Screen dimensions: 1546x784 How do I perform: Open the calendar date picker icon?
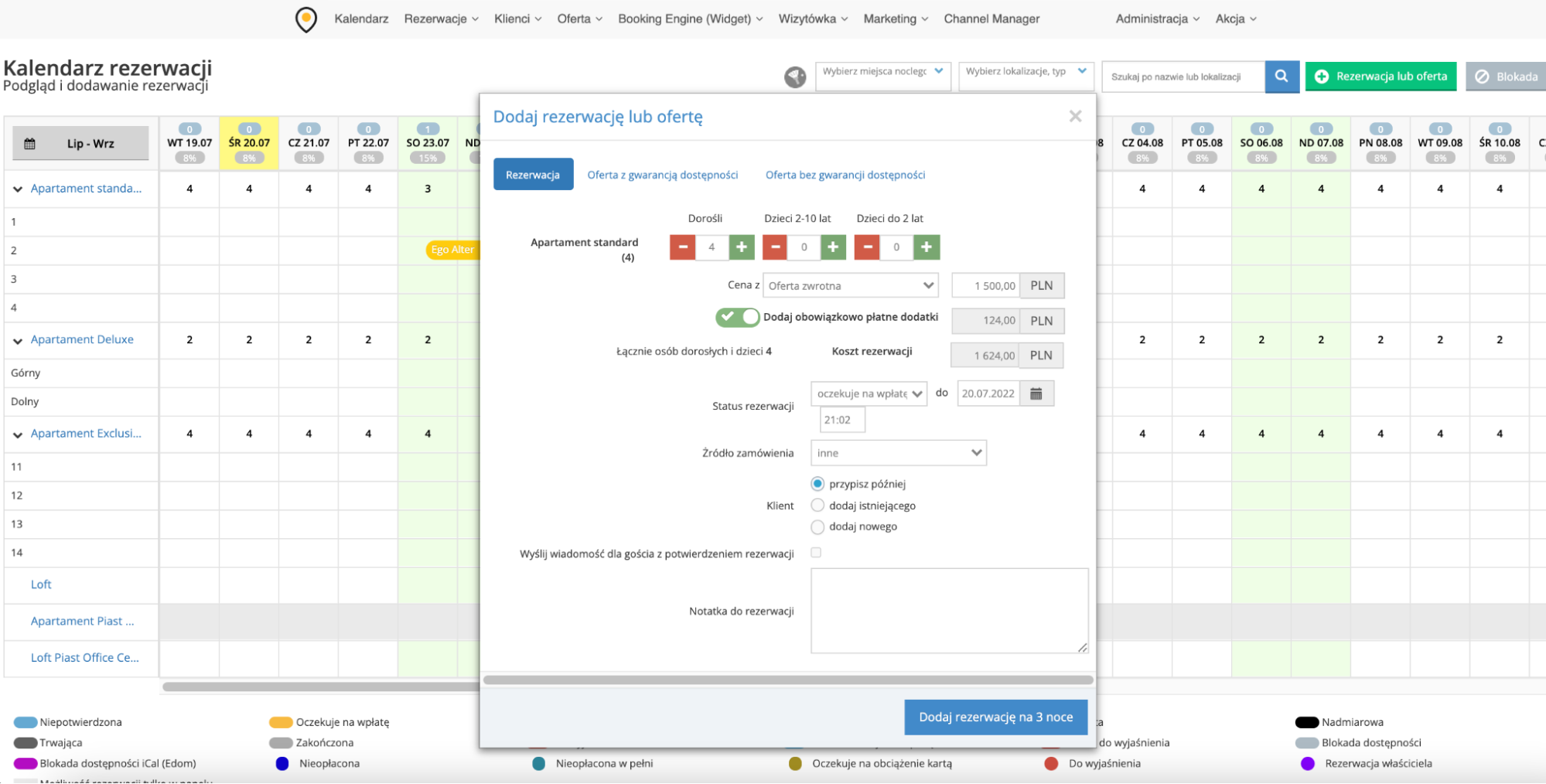click(x=1036, y=394)
